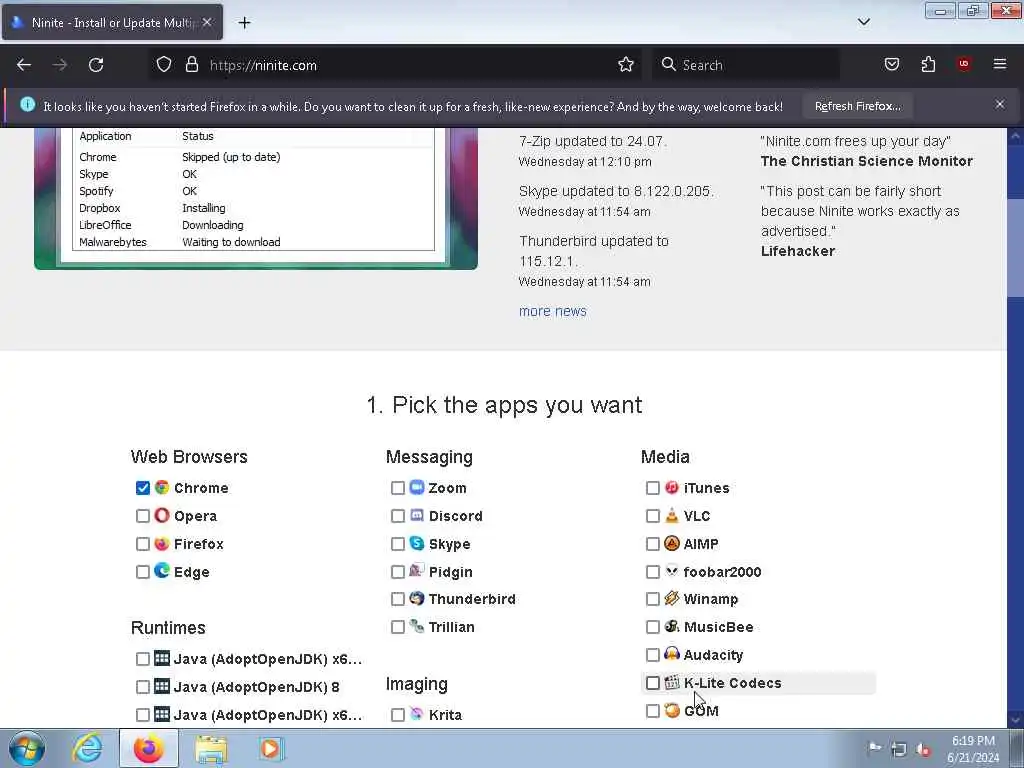The width and height of the screenshot is (1024, 768).
Task: Switch to the Ninite tab
Action: click(x=112, y=22)
